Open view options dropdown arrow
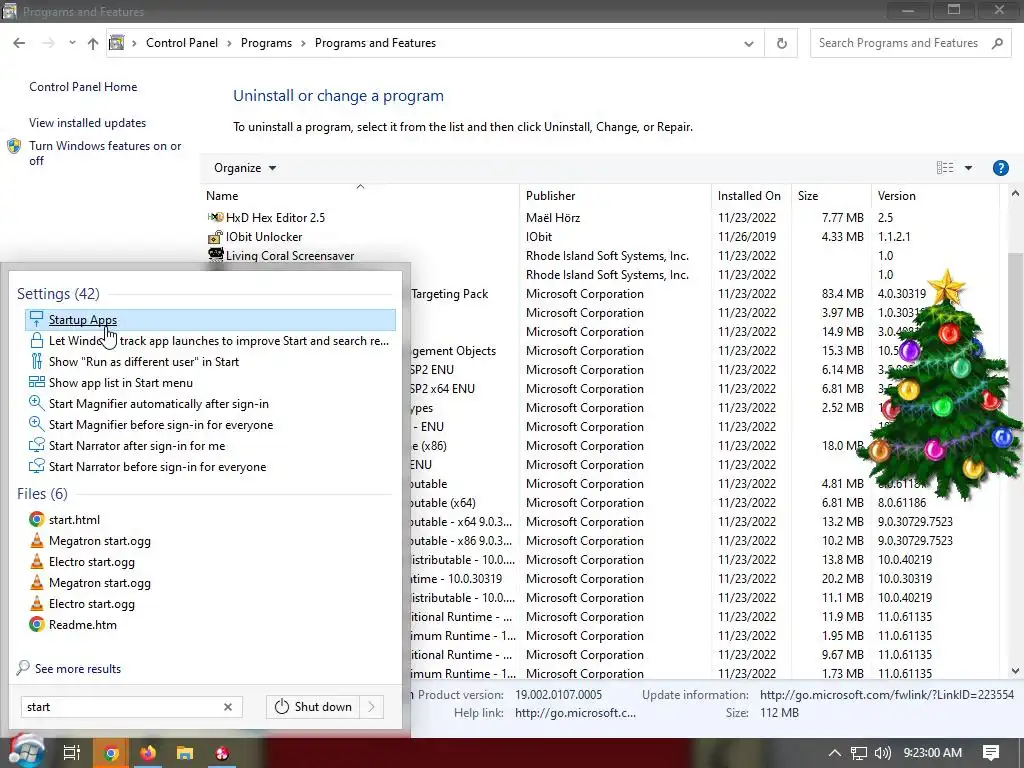 (x=968, y=168)
